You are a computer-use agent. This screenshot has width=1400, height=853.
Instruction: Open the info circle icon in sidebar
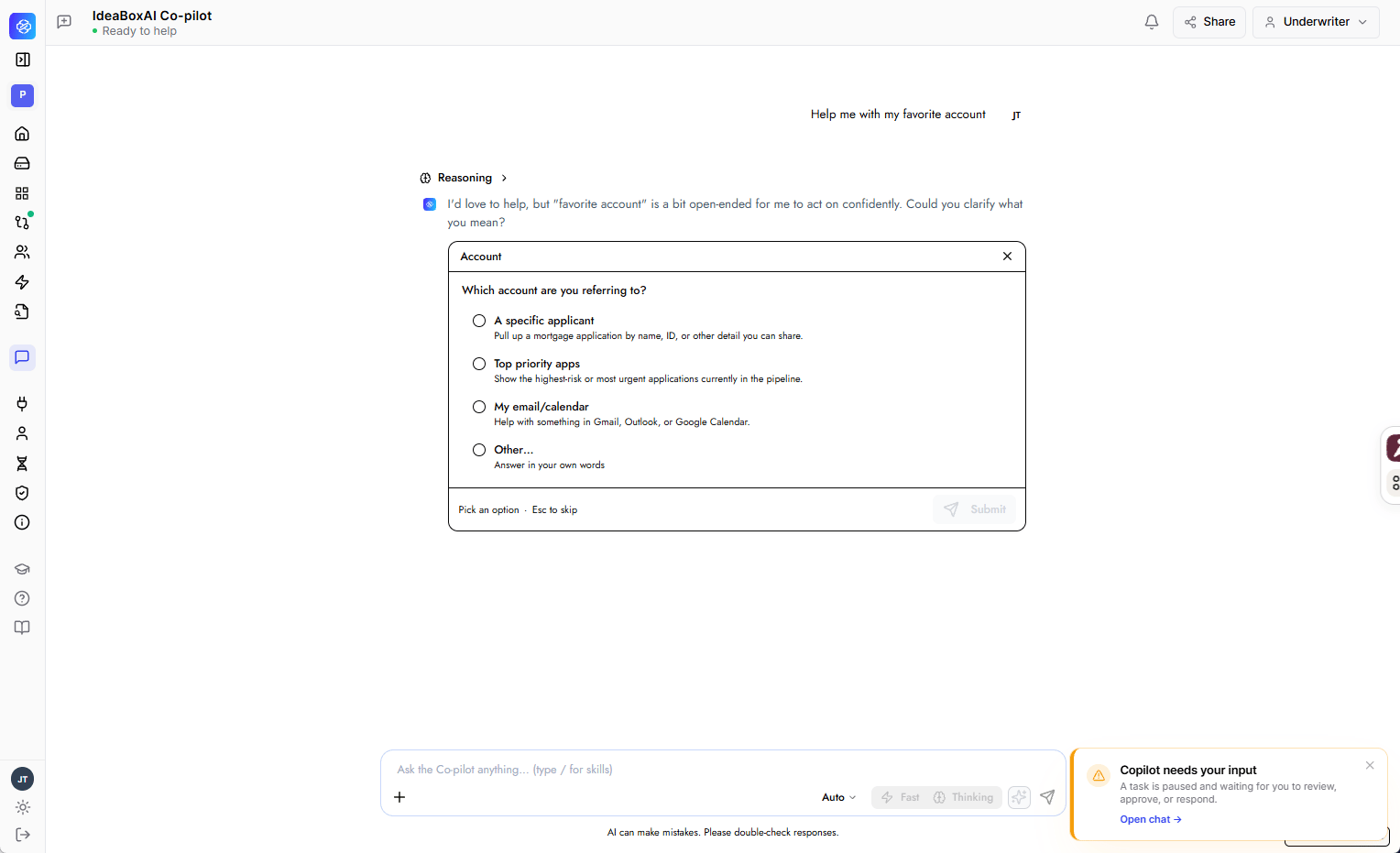coord(23,522)
